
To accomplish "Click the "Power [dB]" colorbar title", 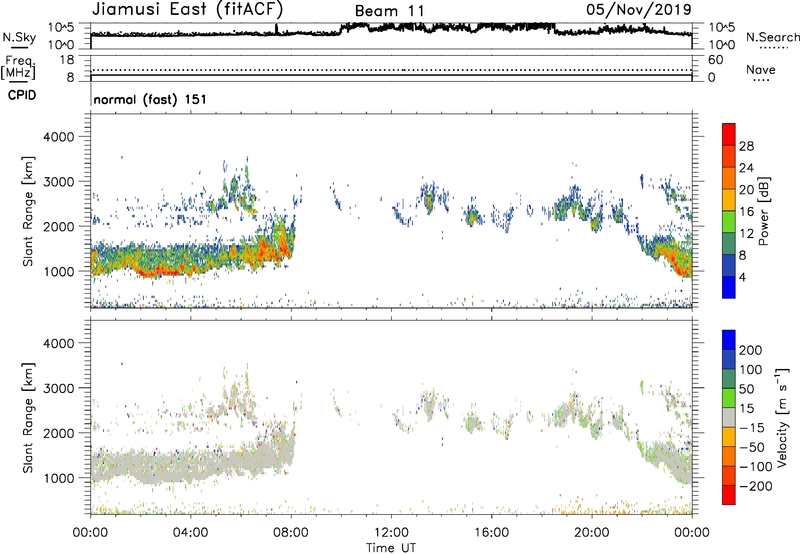I will (x=763, y=211).
